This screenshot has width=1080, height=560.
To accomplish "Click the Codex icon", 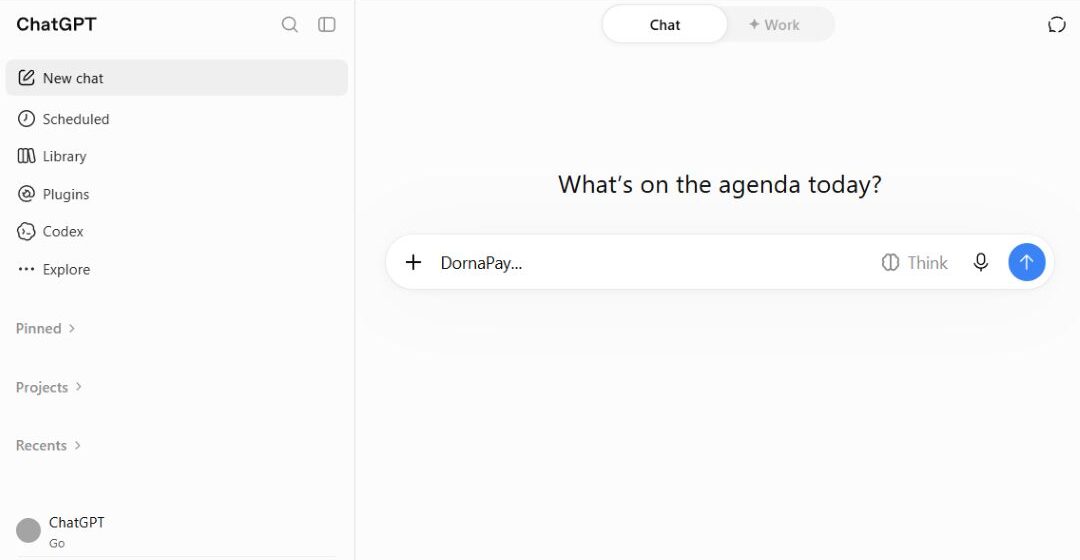I will 26,231.
